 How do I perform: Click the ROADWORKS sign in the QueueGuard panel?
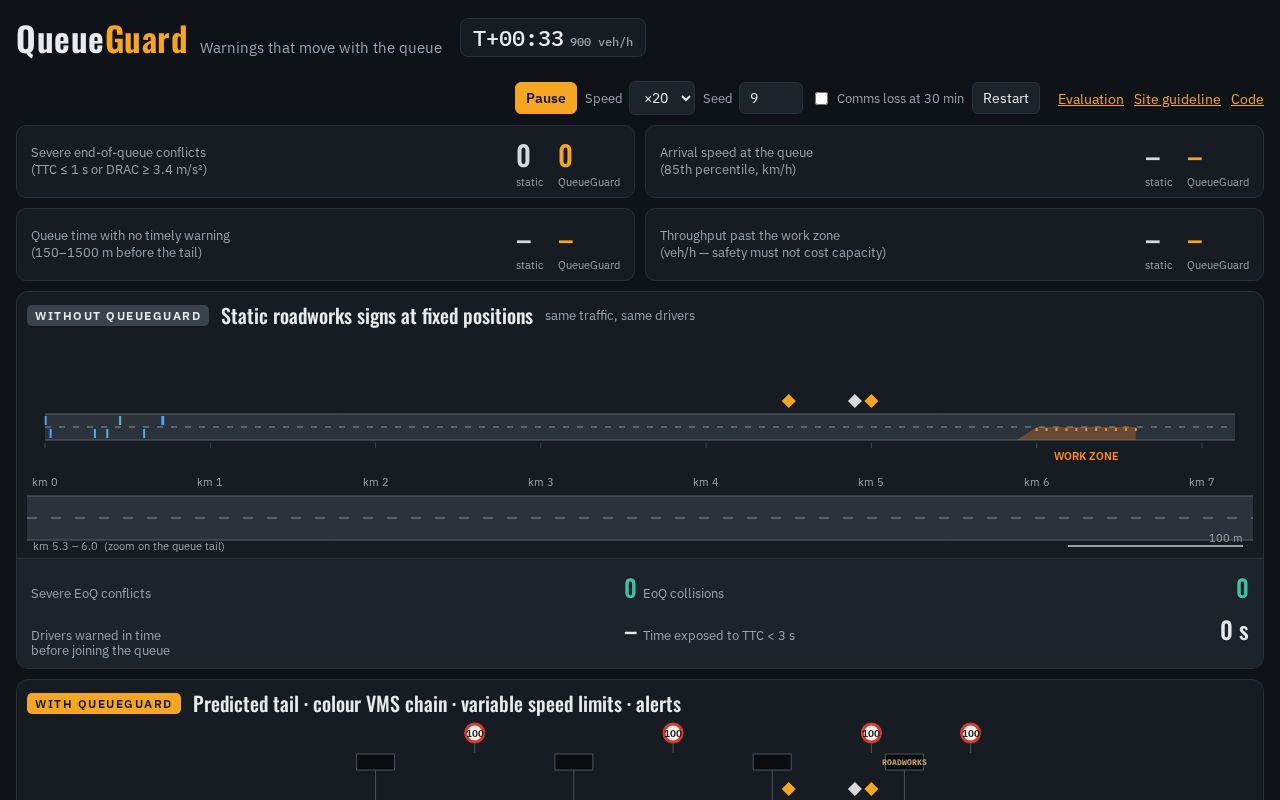click(x=904, y=762)
